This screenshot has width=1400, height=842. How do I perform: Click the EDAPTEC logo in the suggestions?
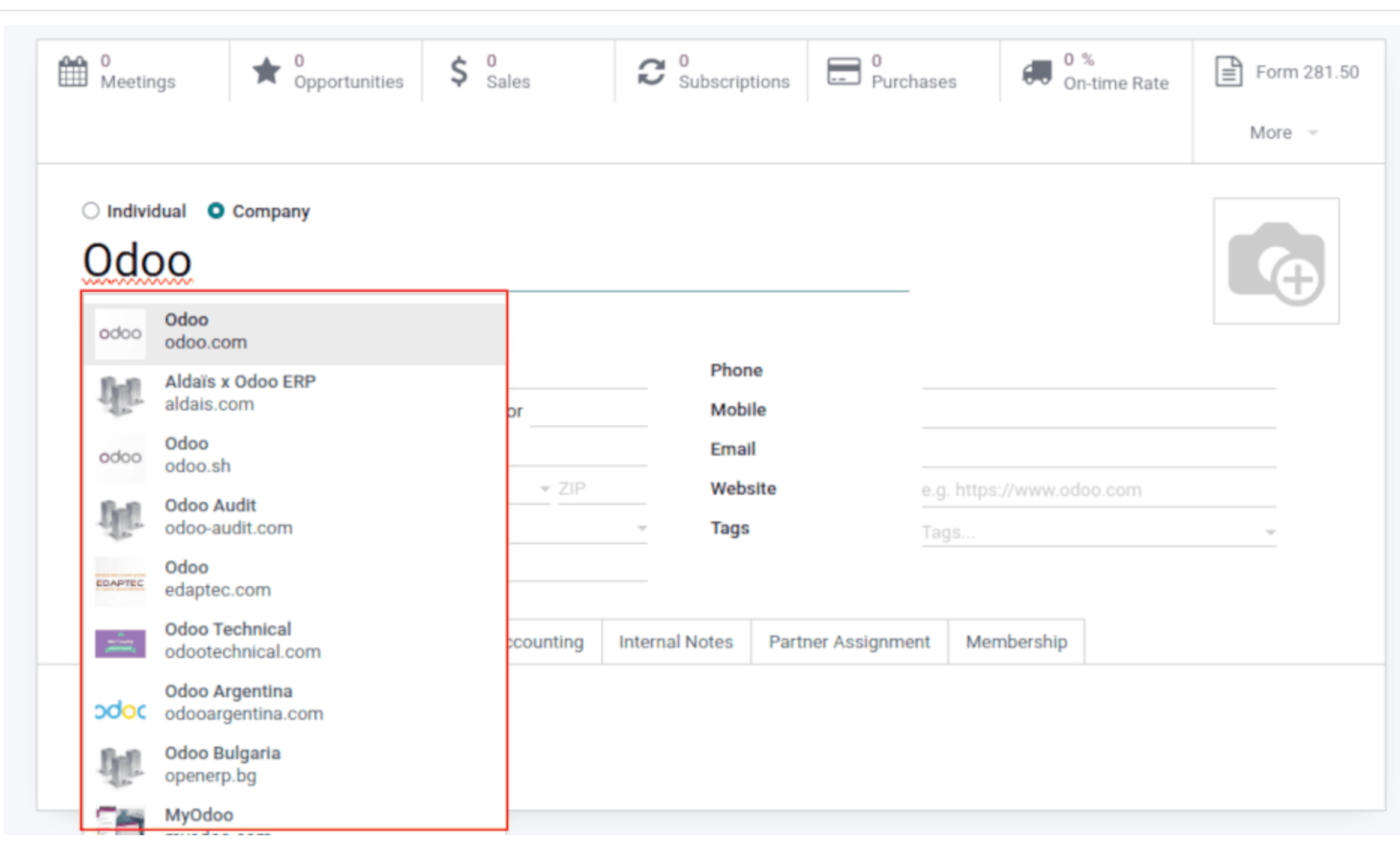click(x=120, y=582)
